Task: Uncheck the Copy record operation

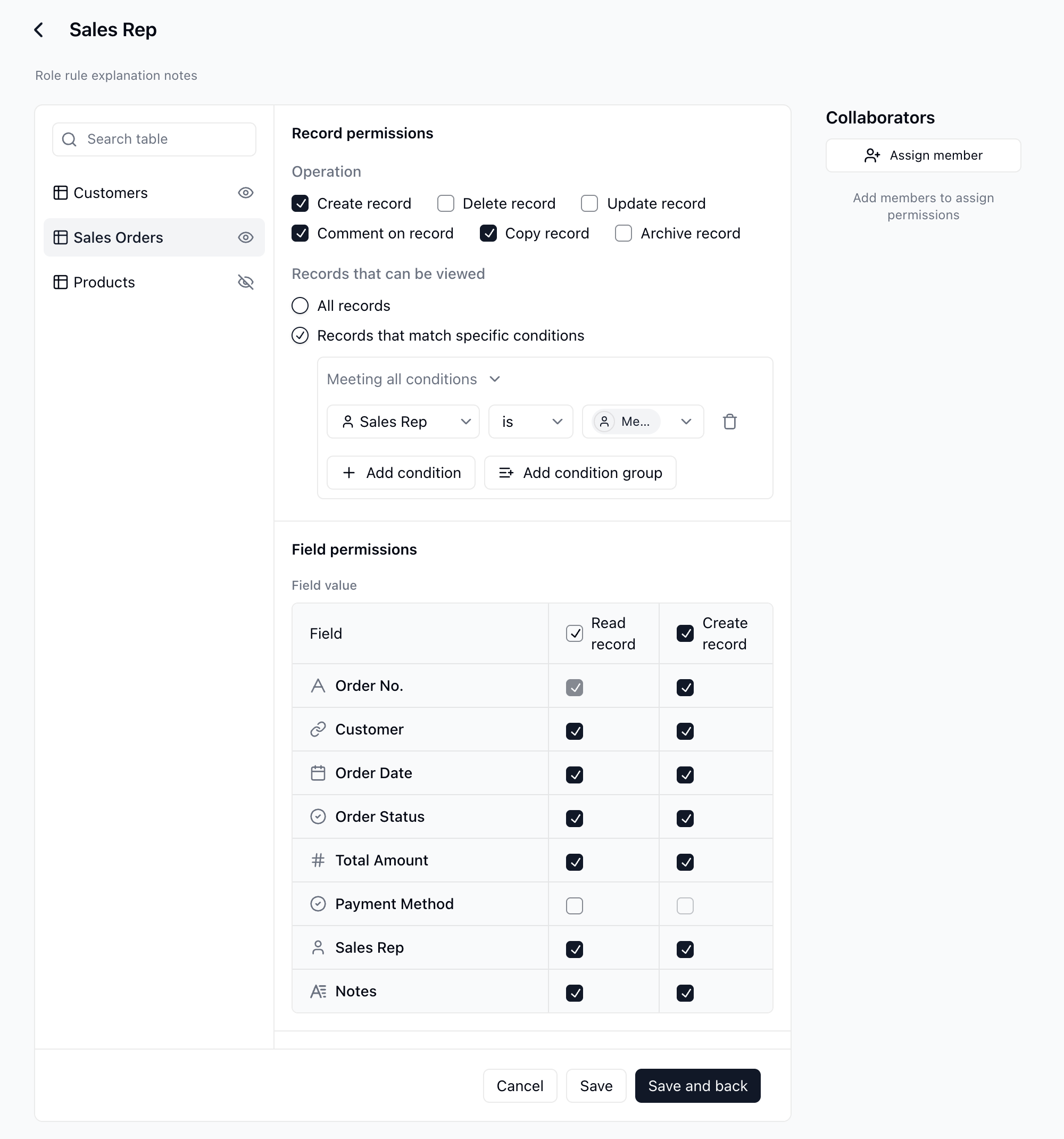Action: [488, 233]
